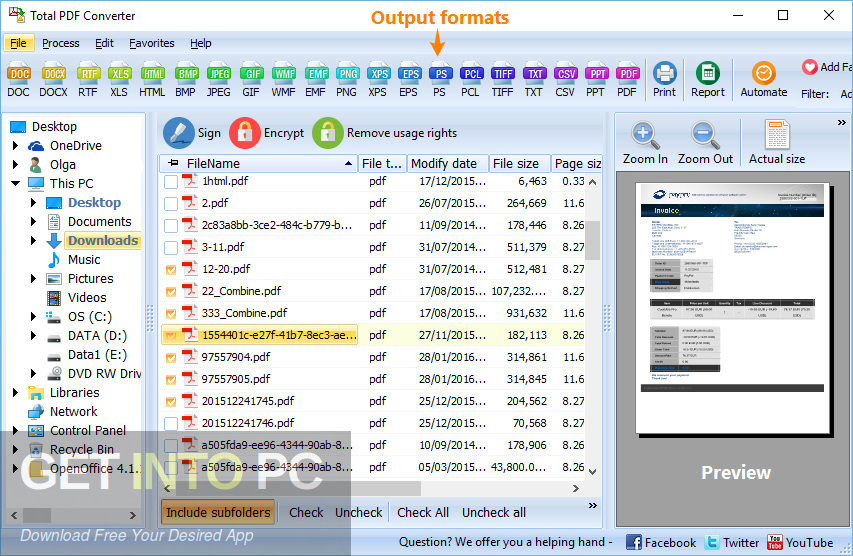The image size is (853, 556).
Task: Select TXT output format
Action: pos(534,81)
